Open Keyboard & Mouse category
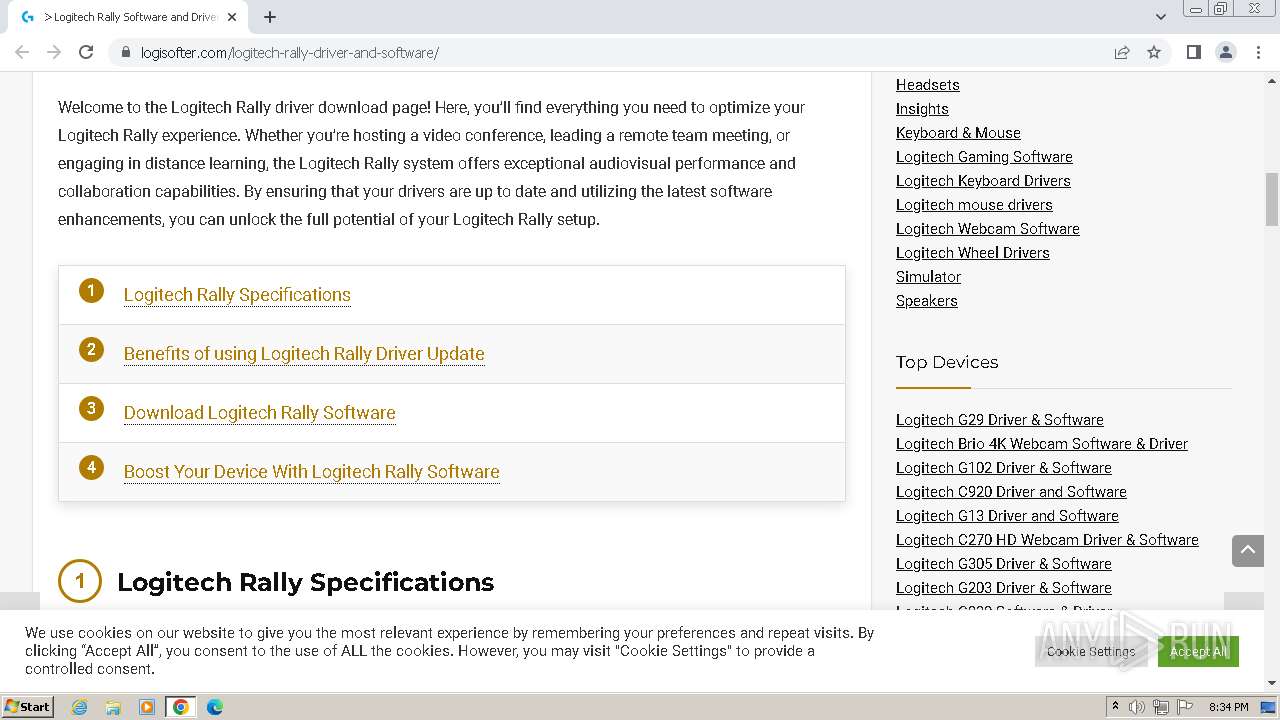This screenshot has width=1280, height=720. pos(958,133)
